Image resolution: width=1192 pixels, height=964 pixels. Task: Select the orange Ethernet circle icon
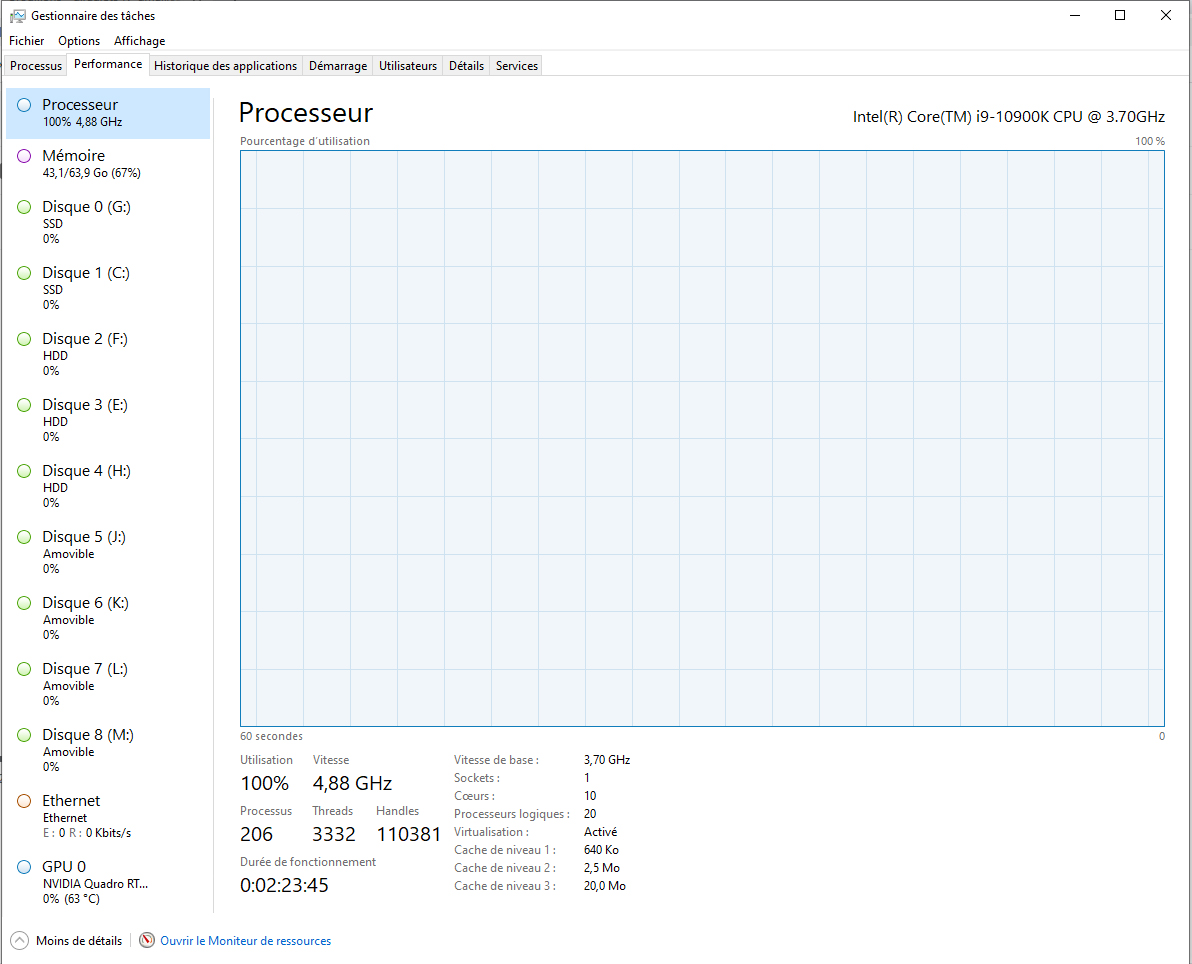24,801
